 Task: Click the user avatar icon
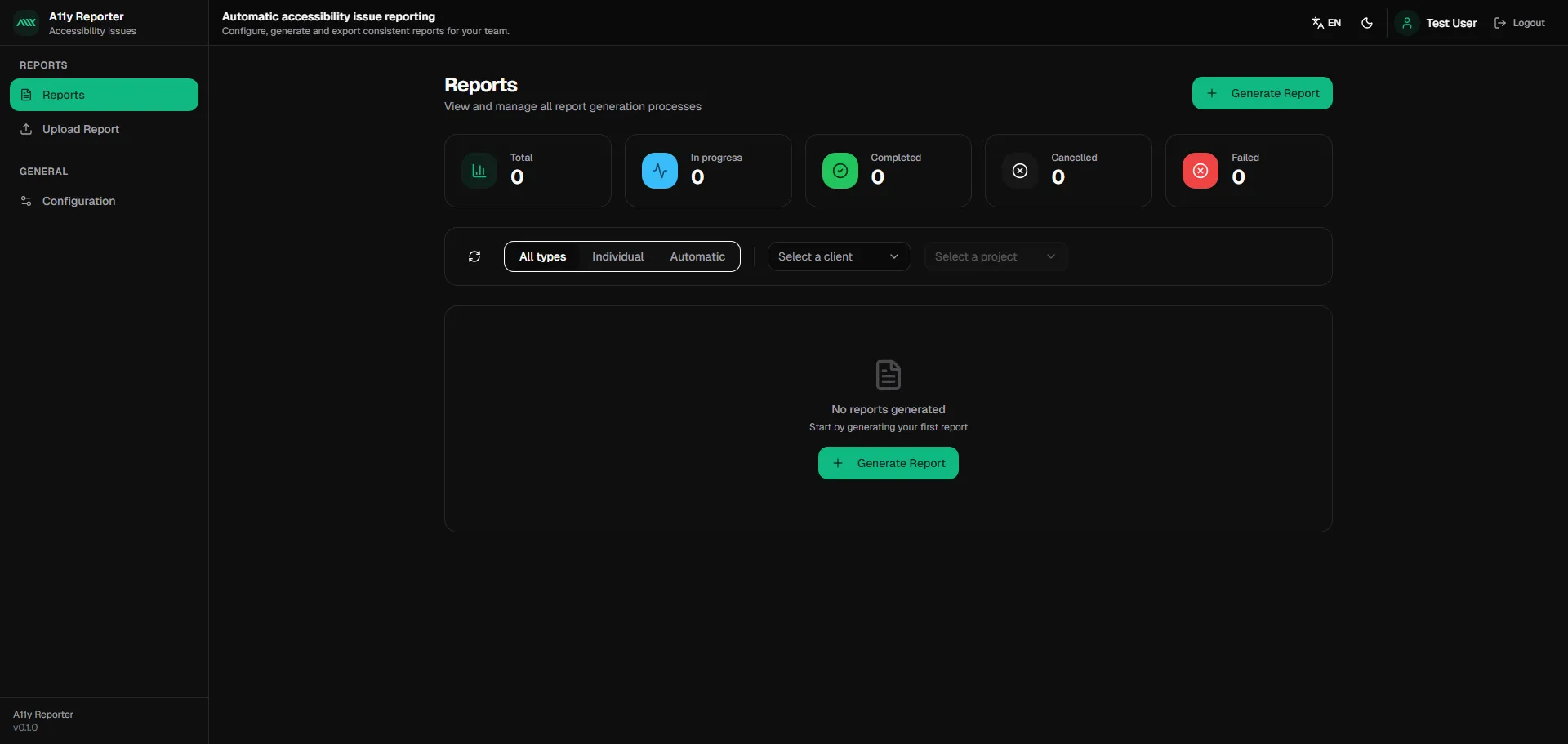click(1406, 23)
